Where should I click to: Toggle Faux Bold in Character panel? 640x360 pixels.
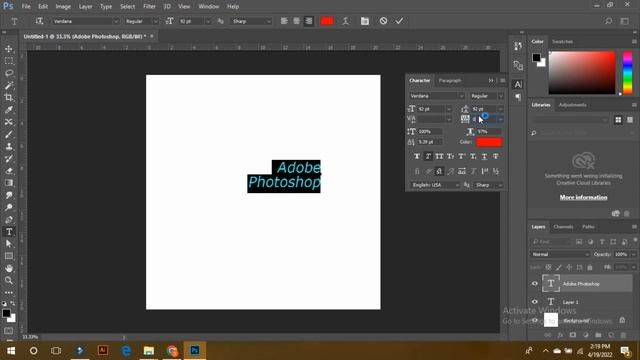pyautogui.click(x=417, y=156)
